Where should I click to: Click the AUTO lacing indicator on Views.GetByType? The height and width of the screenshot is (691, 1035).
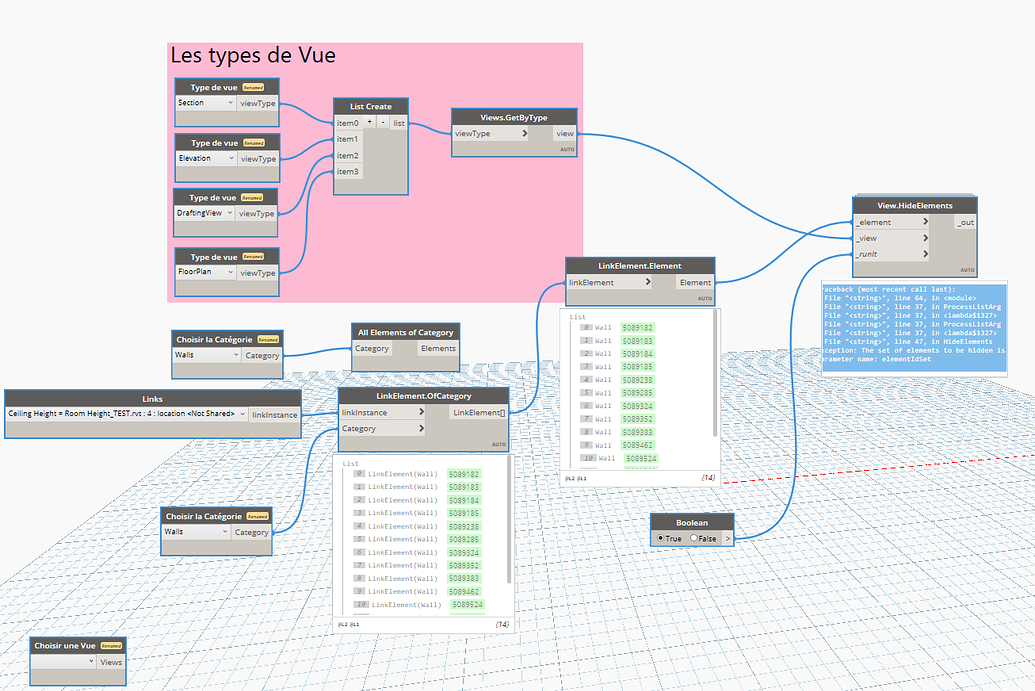pyautogui.click(x=567, y=148)
